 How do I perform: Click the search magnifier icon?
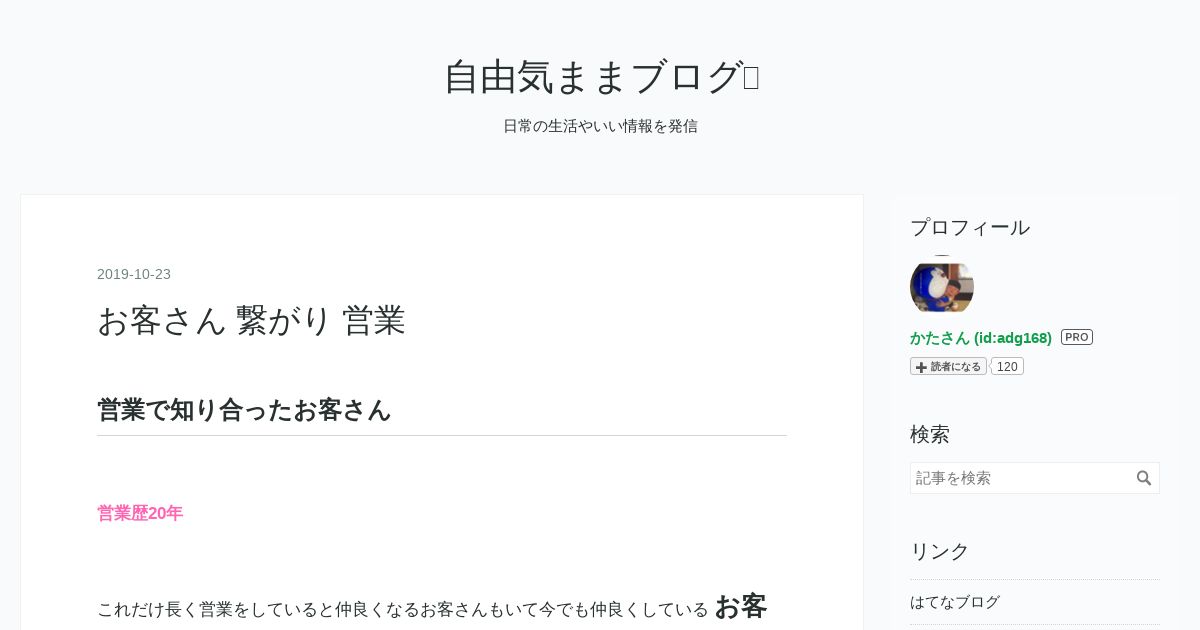pyautogui.click(x=1144, y=478)
